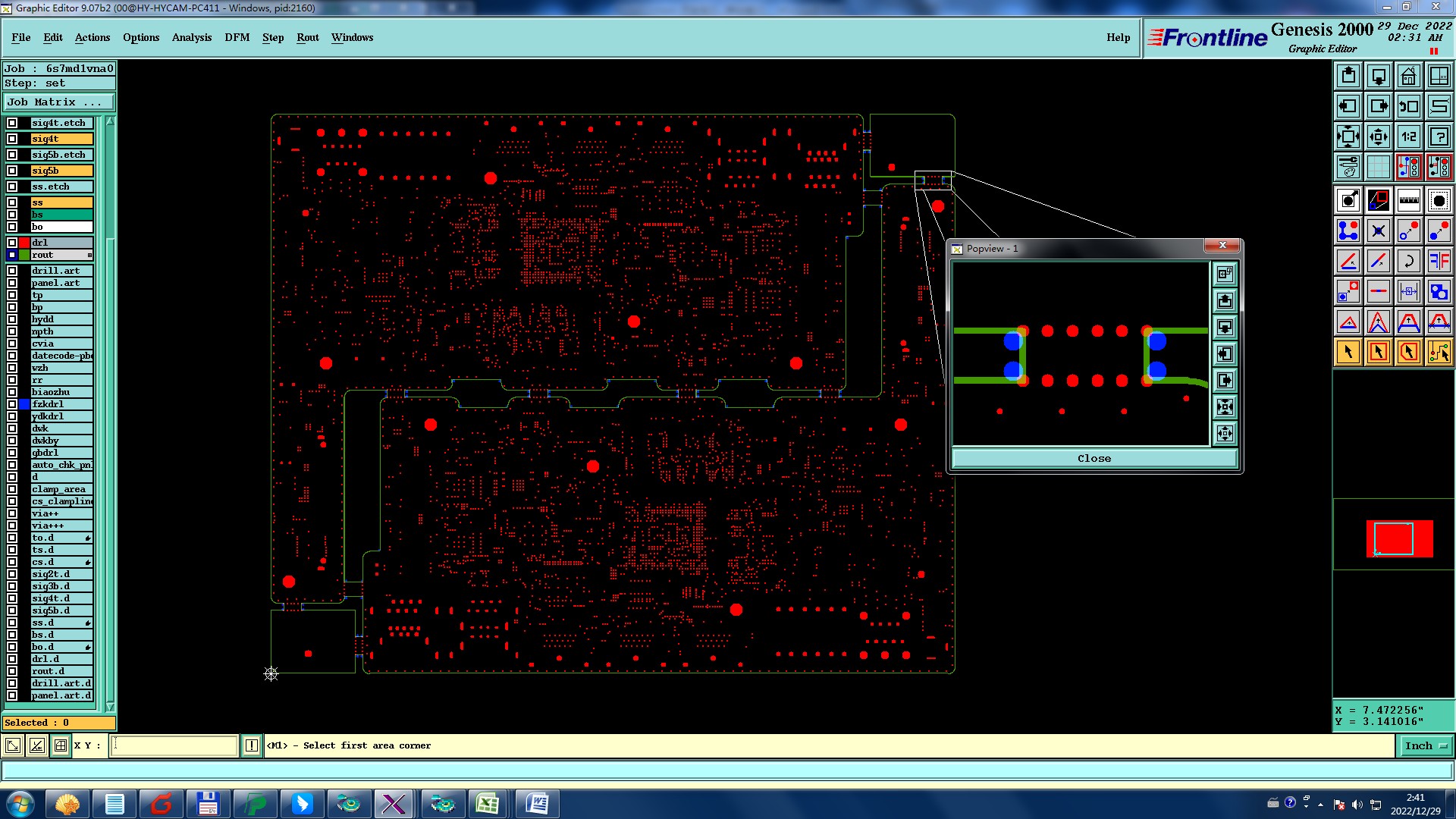Click the 1:2 zoom scale icon
This screenshot has height=819, width=1456.
[1408, 137]
